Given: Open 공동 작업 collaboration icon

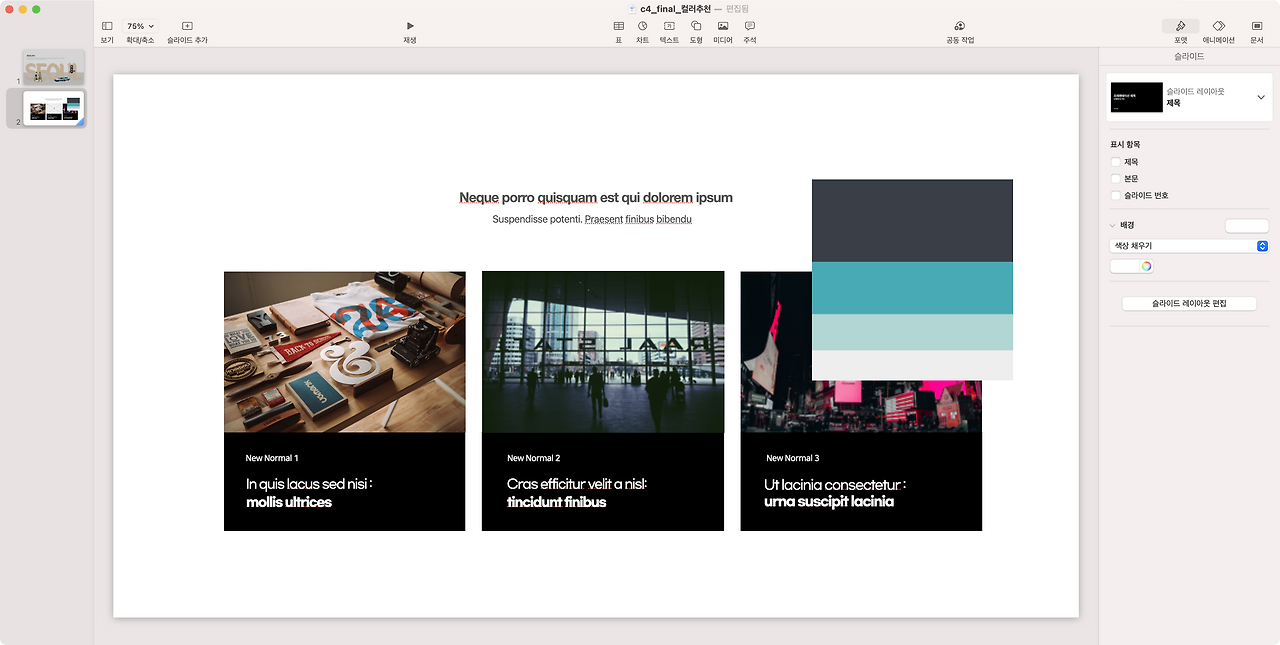Looking at the screenshot, I should [960, 26].
